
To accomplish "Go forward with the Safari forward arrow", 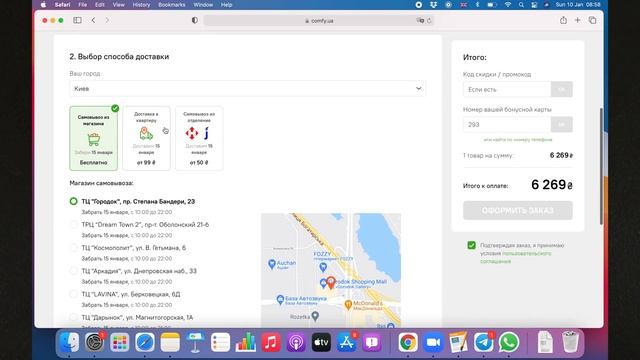I will tap(107, 20).
